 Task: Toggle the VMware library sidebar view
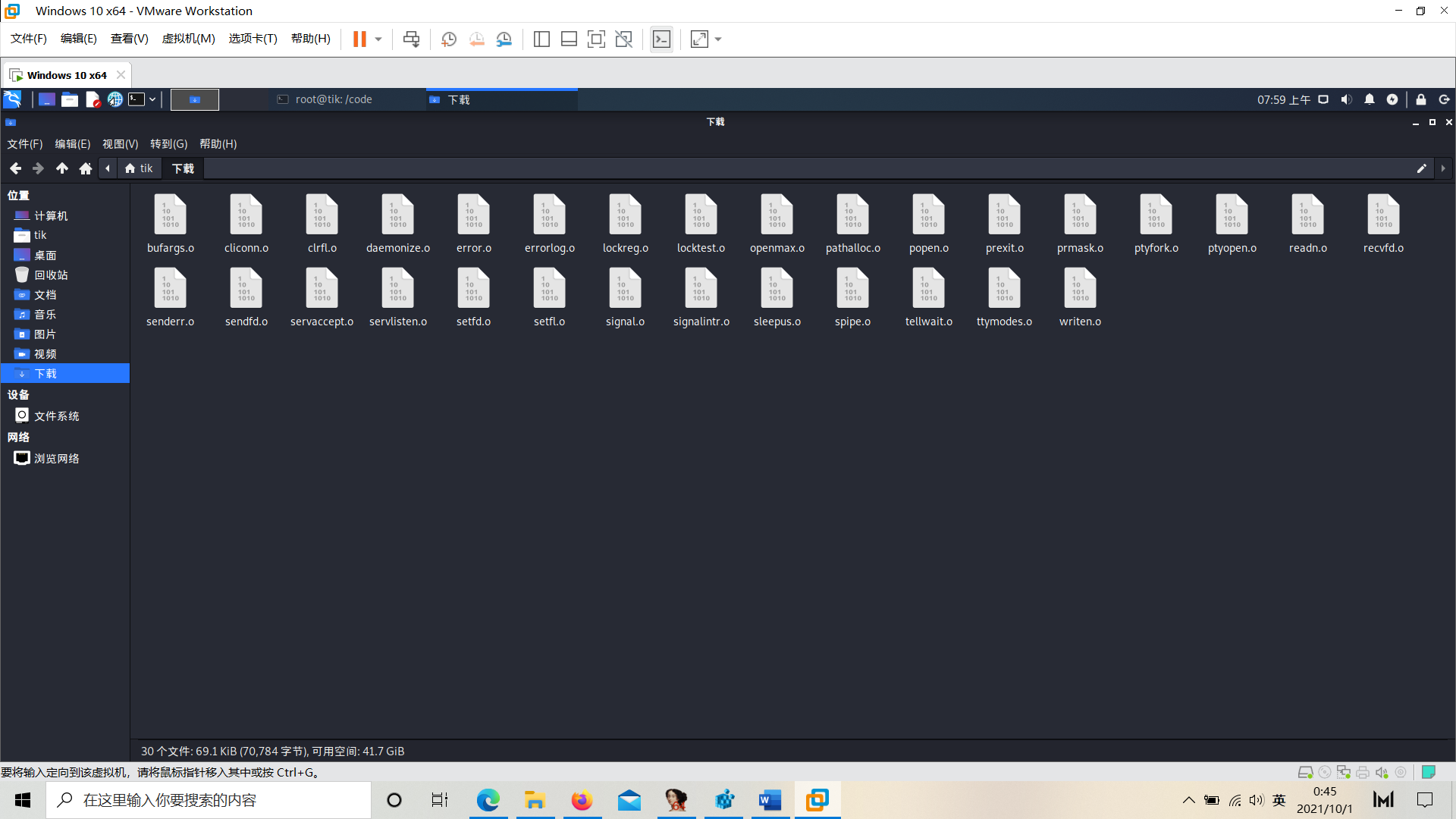[x=541, y=39]
